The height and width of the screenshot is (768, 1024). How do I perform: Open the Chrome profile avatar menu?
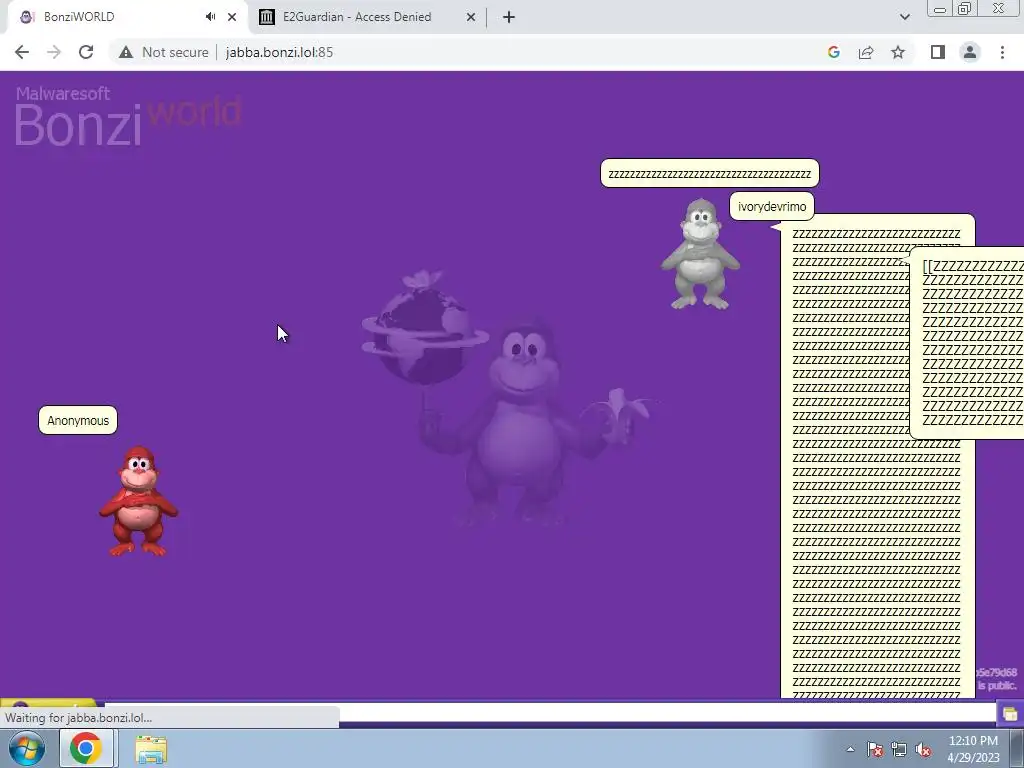tap(970, 52)
